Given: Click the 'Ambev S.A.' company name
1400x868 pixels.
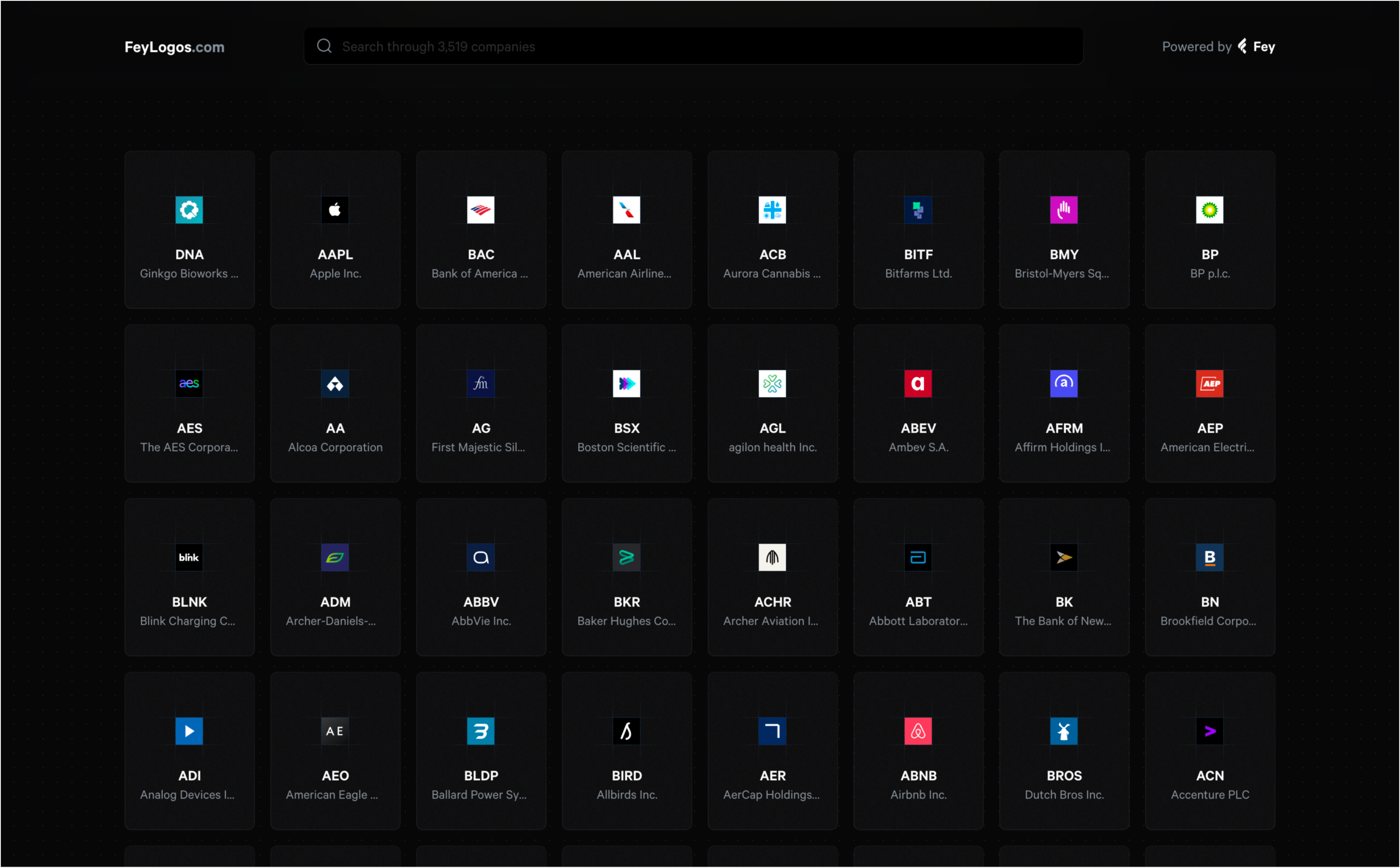Looking at the screenshot, I should [919, 447].
